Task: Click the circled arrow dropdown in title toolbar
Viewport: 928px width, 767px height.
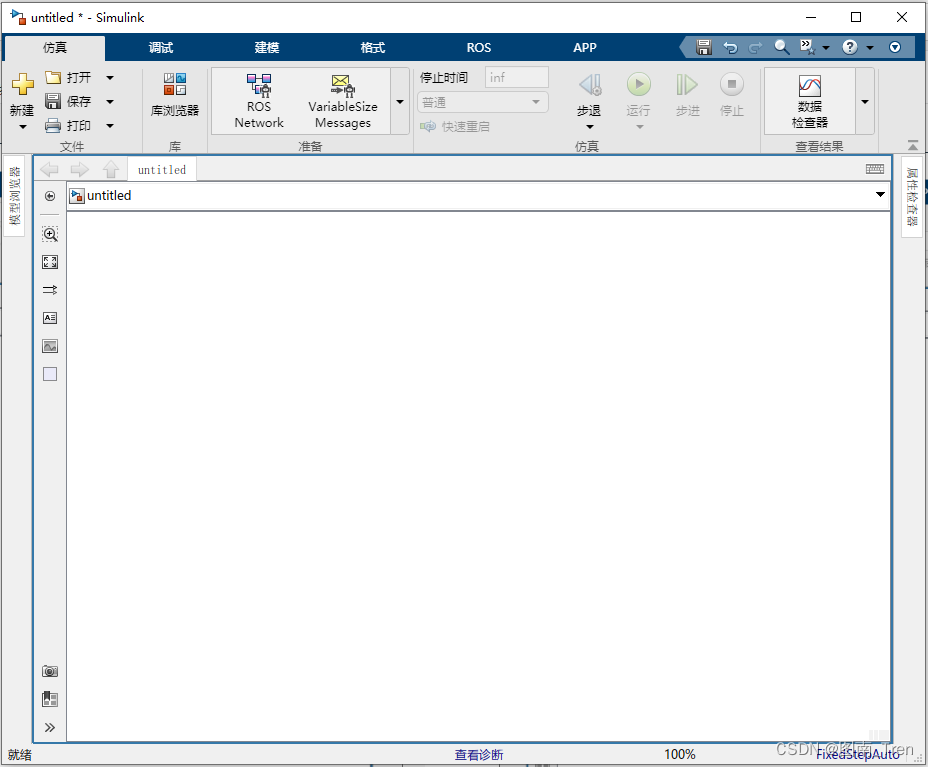Action: [895, 47]
